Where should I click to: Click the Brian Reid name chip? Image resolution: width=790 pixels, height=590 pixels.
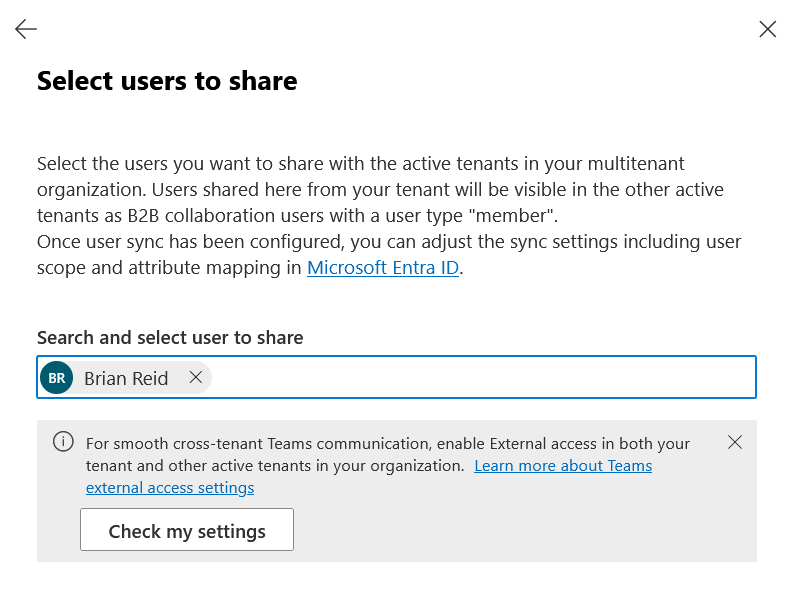point(126,378)
